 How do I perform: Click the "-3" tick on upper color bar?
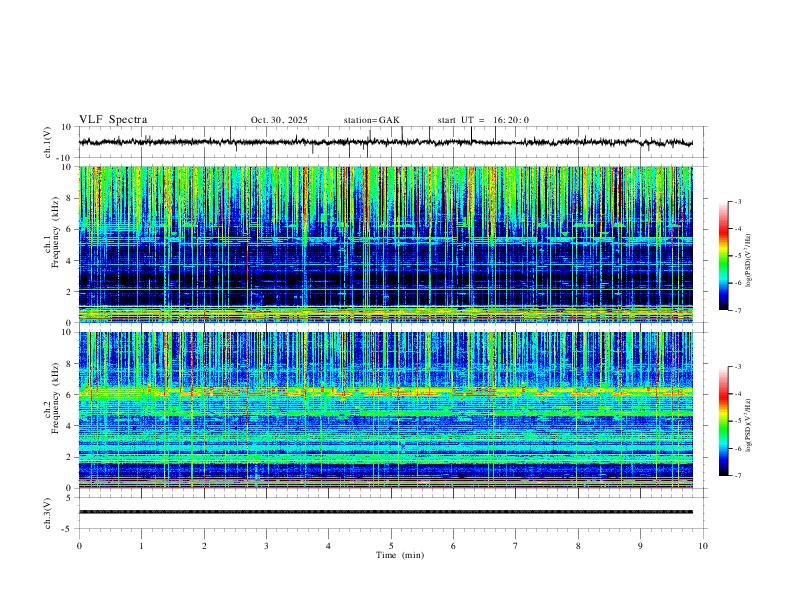(738, 201)
